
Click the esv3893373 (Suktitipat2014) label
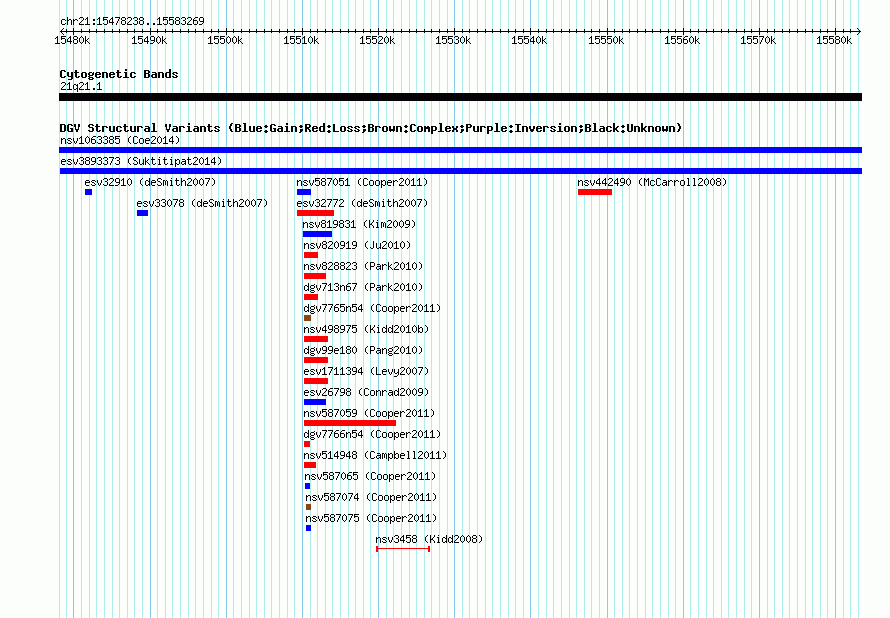tap(141, 161)
